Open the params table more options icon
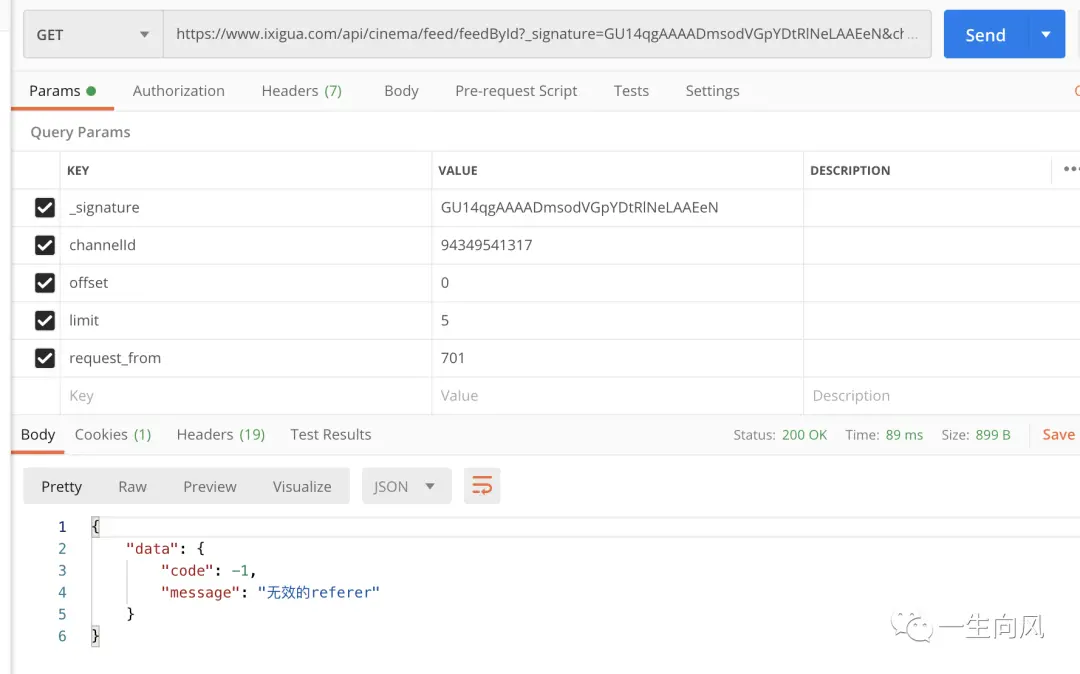 (x=1070, y=169)
